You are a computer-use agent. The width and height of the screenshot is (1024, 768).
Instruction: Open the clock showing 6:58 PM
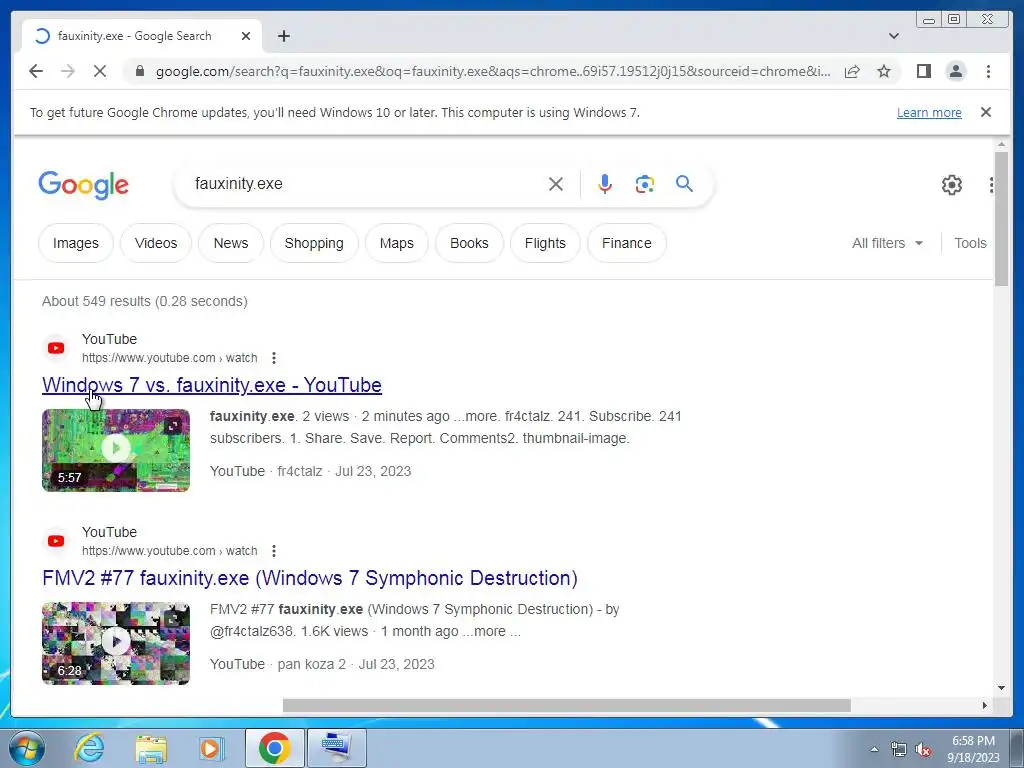pyautogui.click(x=973, y=749)
